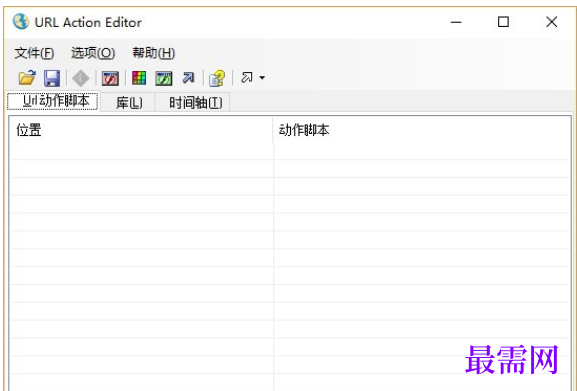Click the URL Action Editor globe icon
Screen dimensions: 577x391
21,22
